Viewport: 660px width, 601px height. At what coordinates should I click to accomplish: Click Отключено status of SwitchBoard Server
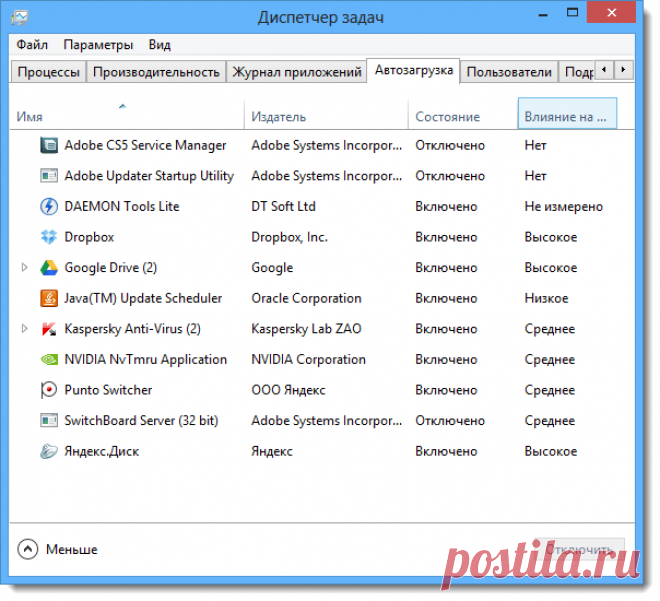click(x=450, y=420)
